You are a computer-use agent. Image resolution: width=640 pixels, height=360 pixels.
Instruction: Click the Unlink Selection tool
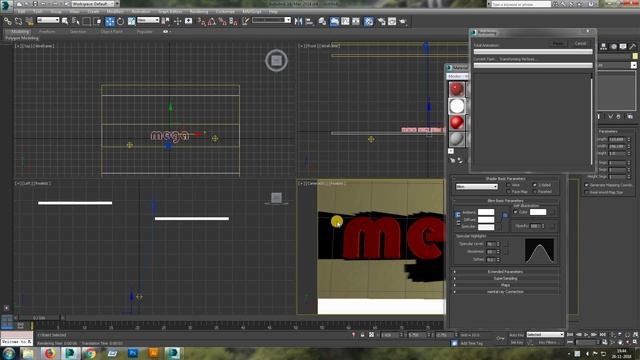tap(18, 21)
